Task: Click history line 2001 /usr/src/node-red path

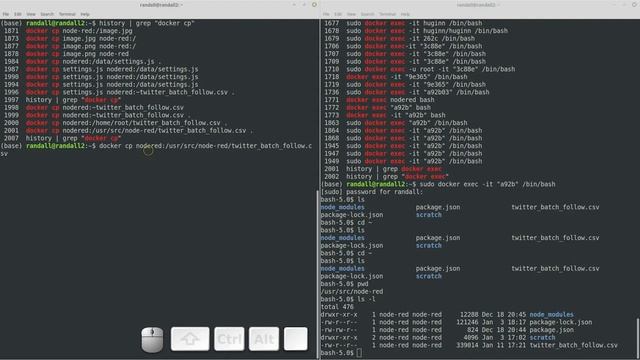Action: click(x=129, y=131)
